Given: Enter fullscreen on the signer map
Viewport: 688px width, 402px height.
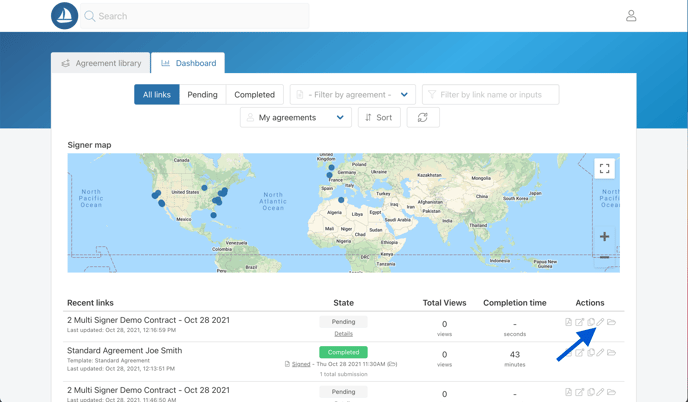Looking at the screenshot, I should pyautogui.click(x=605, y=169).
